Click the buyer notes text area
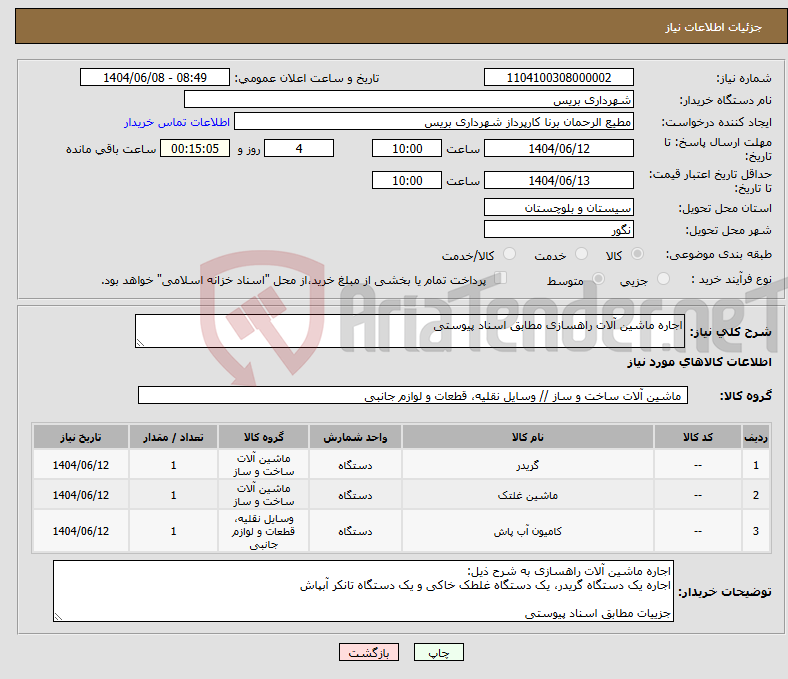The image size is (788, 679). 363,591
